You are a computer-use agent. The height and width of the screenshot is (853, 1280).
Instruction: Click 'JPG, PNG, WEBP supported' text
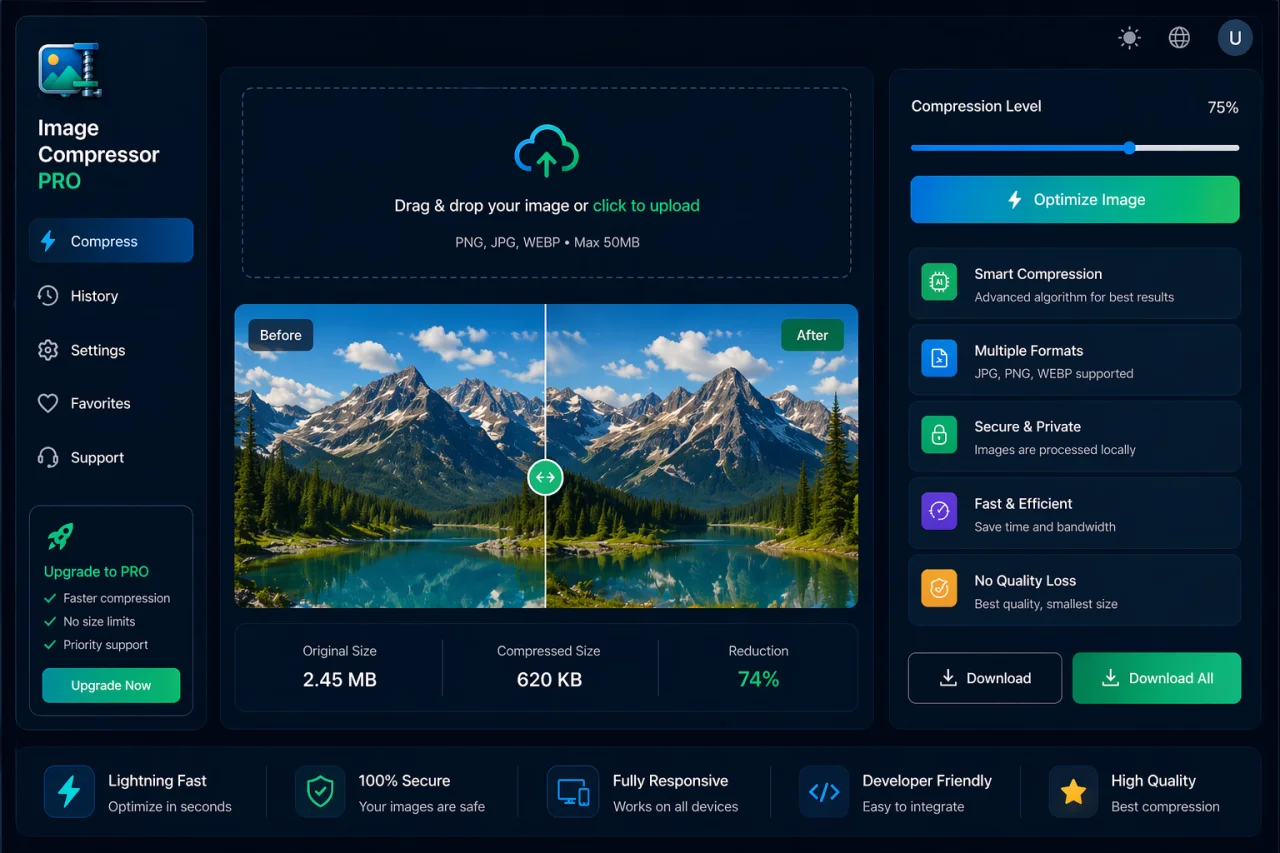(x=1054, y=374)
